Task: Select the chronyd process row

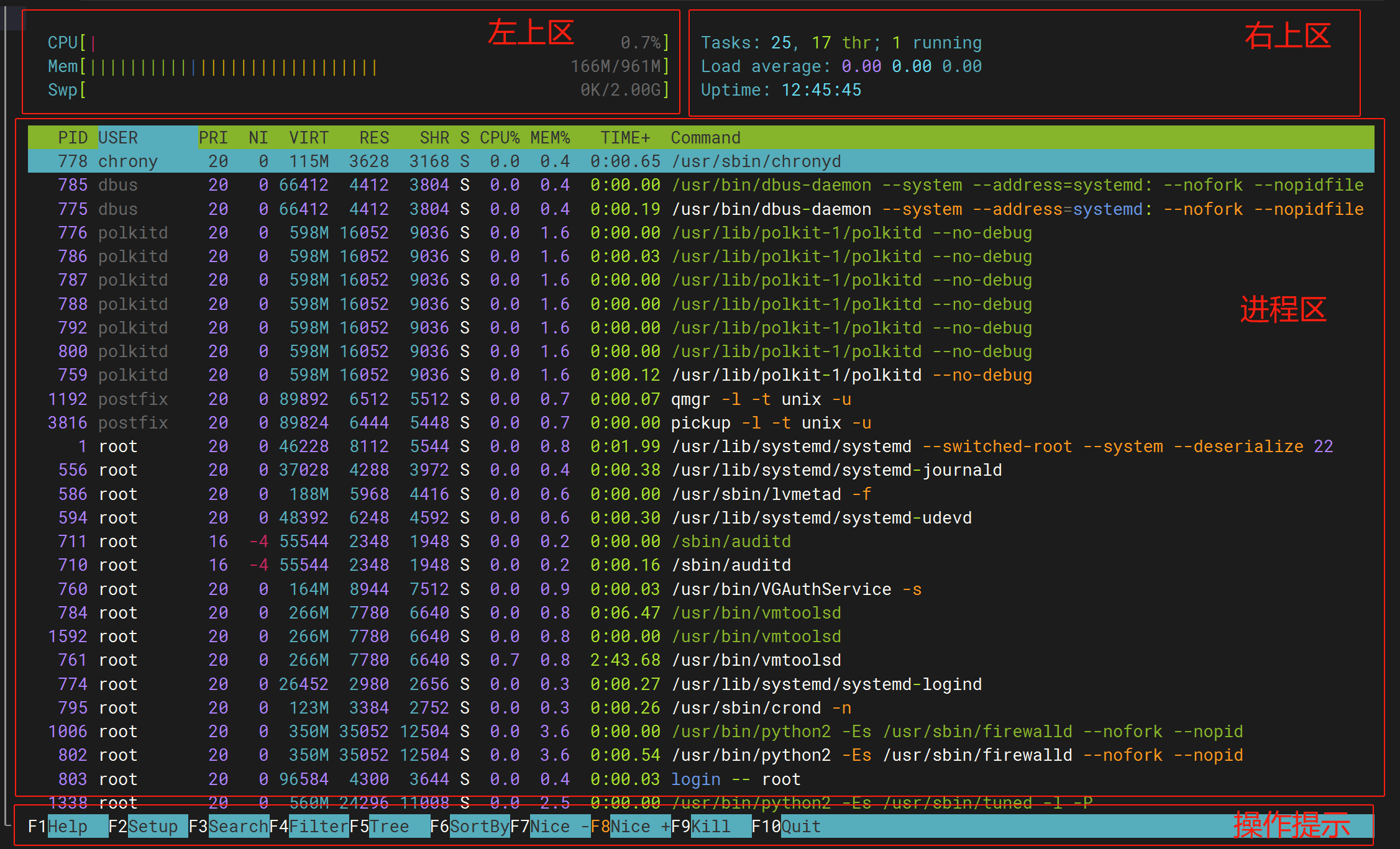Action: (756, 161)
